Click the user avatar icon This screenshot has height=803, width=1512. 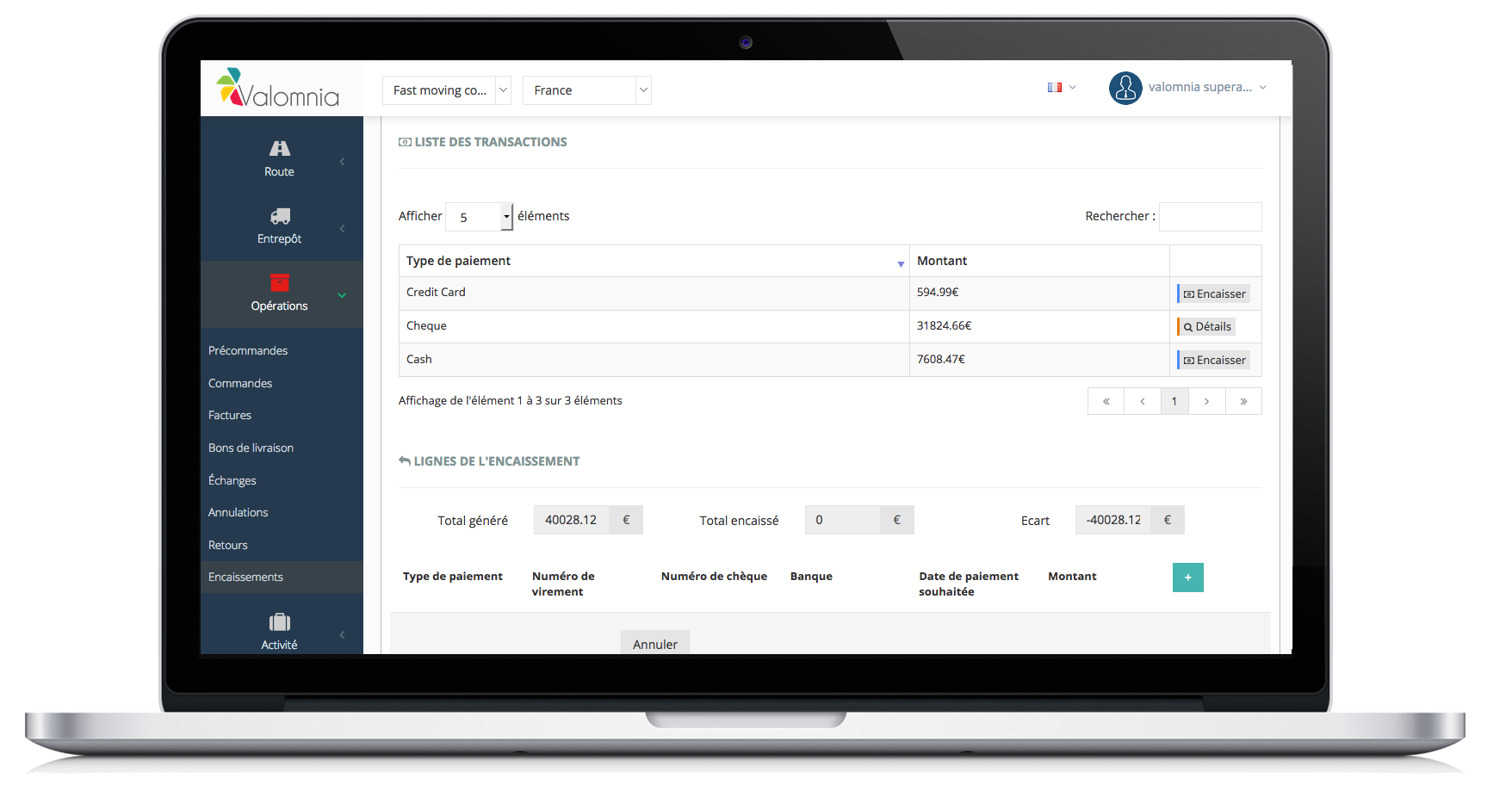click(1125, 88)
